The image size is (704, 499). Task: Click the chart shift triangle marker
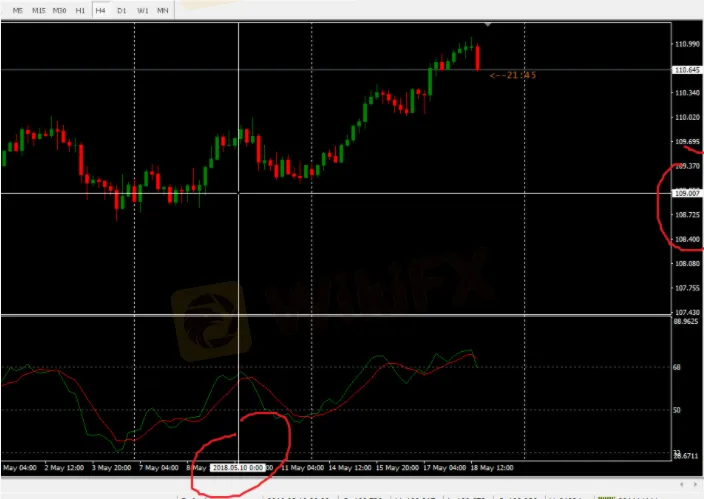coord(488,24)
